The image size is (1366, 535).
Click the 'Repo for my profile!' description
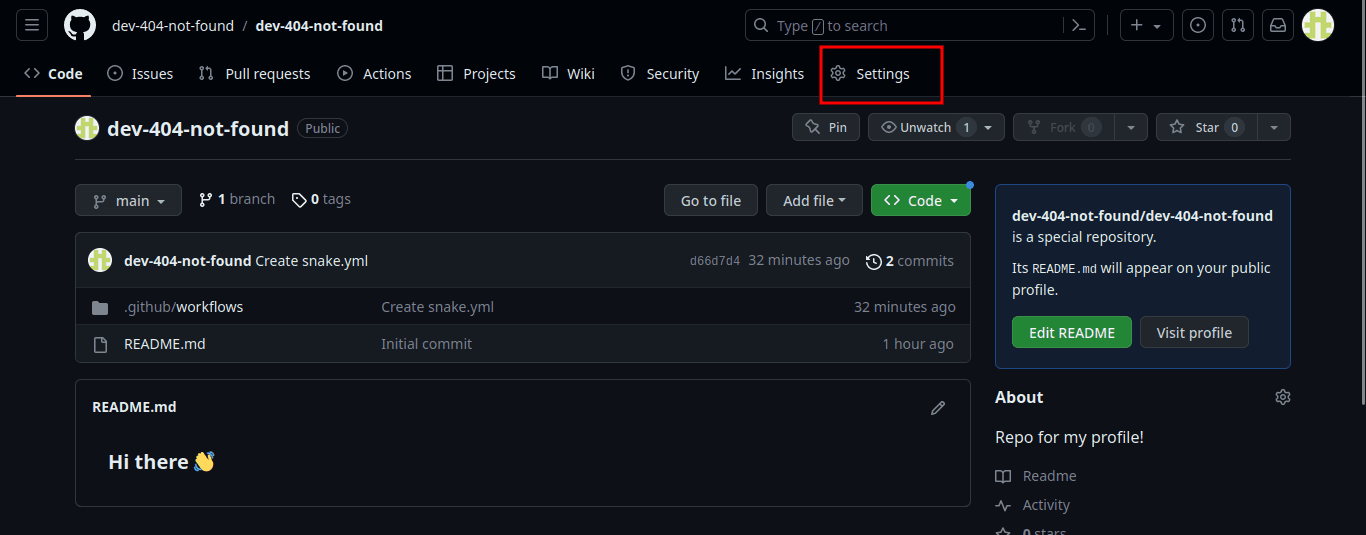pyautogui.click(x=1069, y=437)
